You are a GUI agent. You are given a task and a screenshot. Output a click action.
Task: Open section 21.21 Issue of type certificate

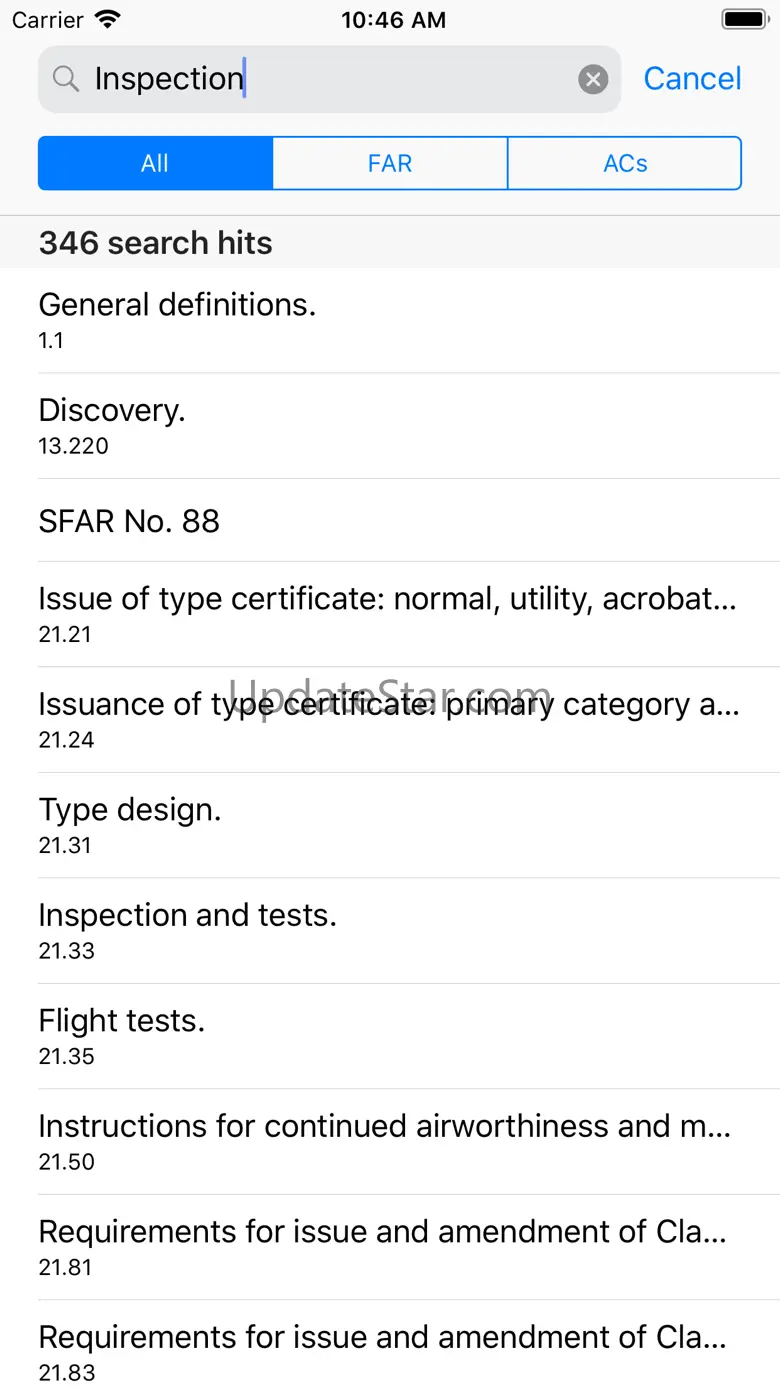click(390, 614)
